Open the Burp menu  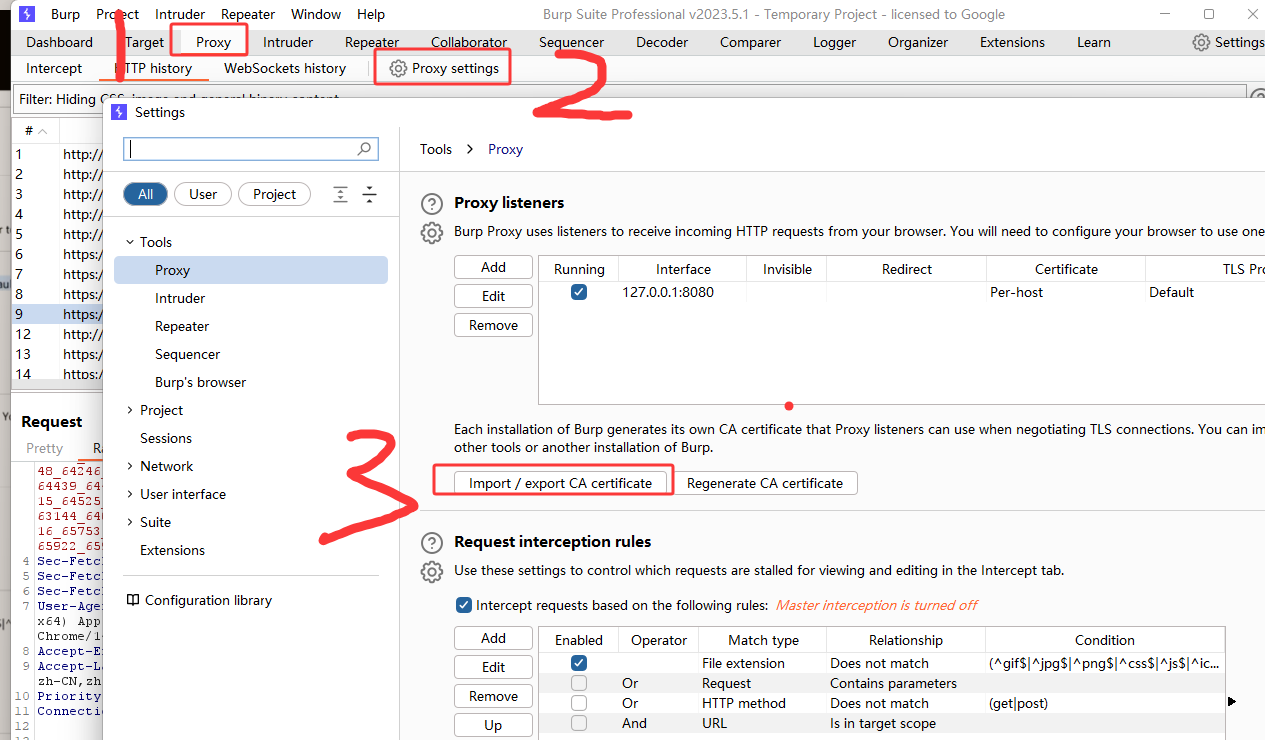65,14
